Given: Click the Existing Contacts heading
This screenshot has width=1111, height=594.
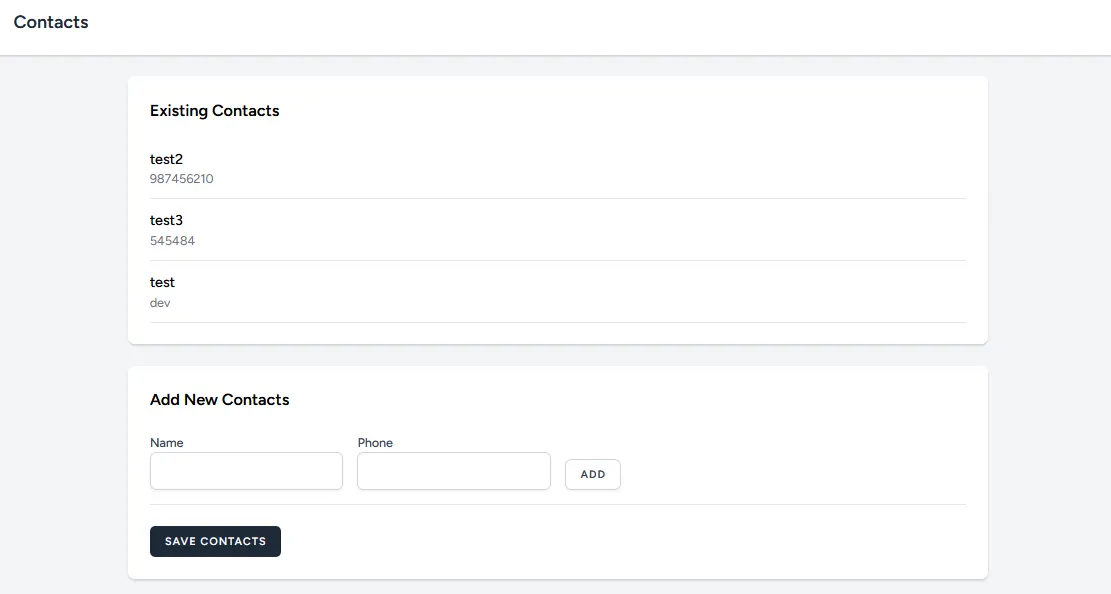Looking at the screenshot, I should point(214,110).
